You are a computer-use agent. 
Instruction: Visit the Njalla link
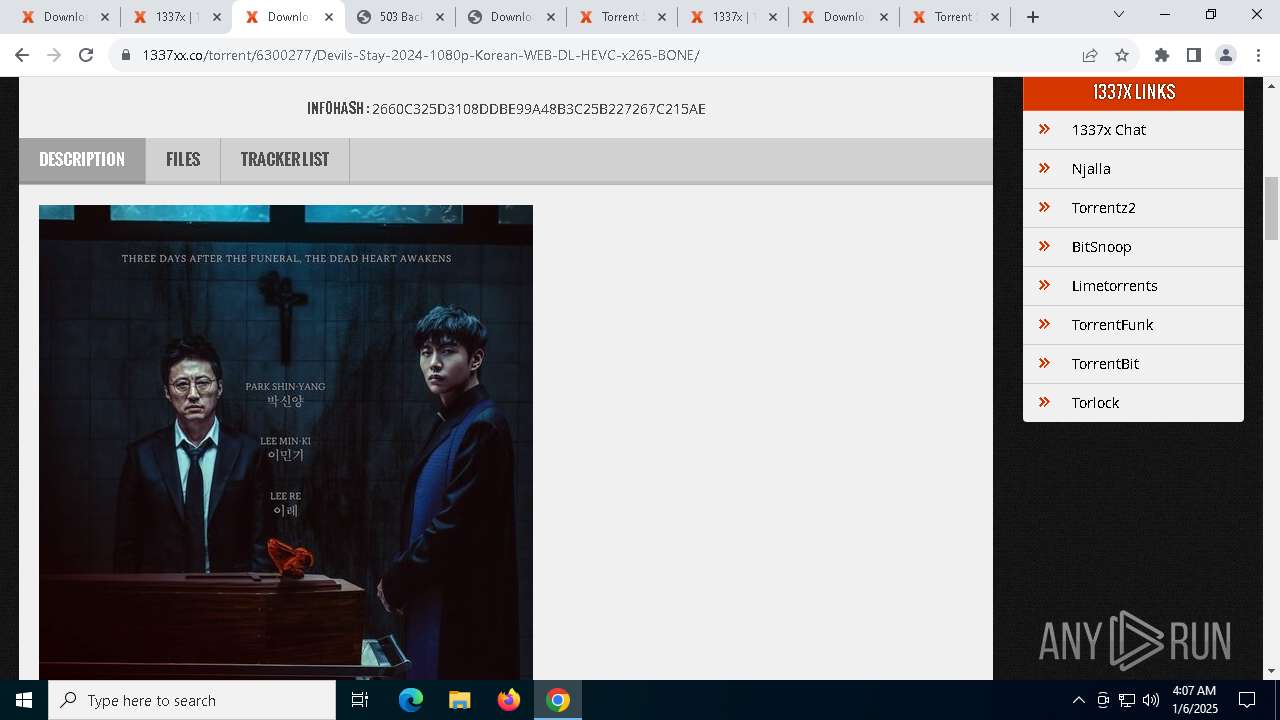[1091, 169]
